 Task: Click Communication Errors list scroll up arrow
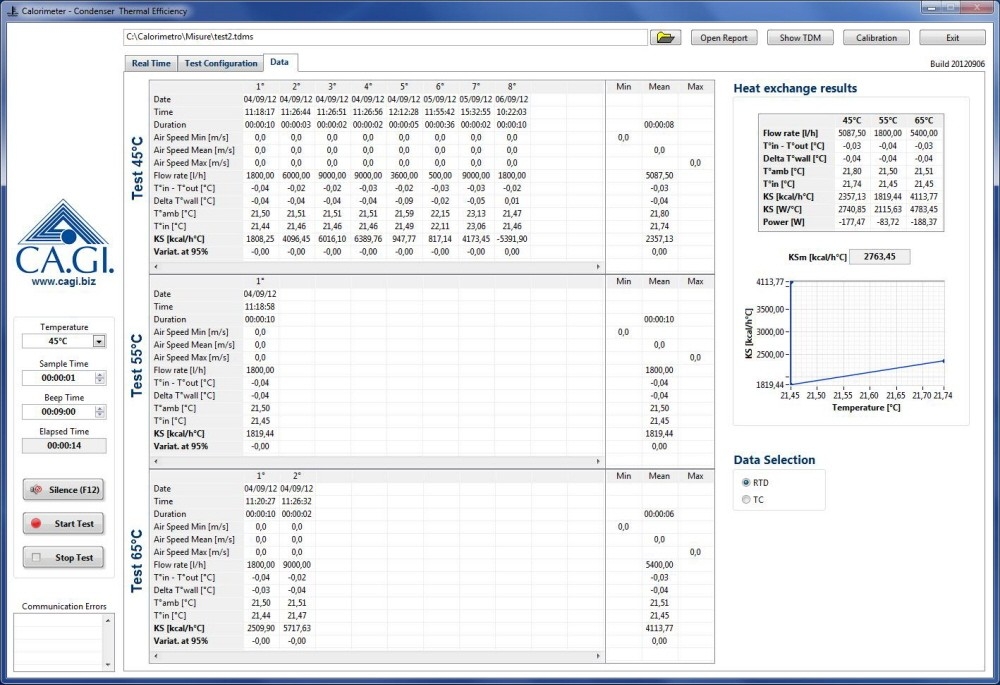(108, 620)
